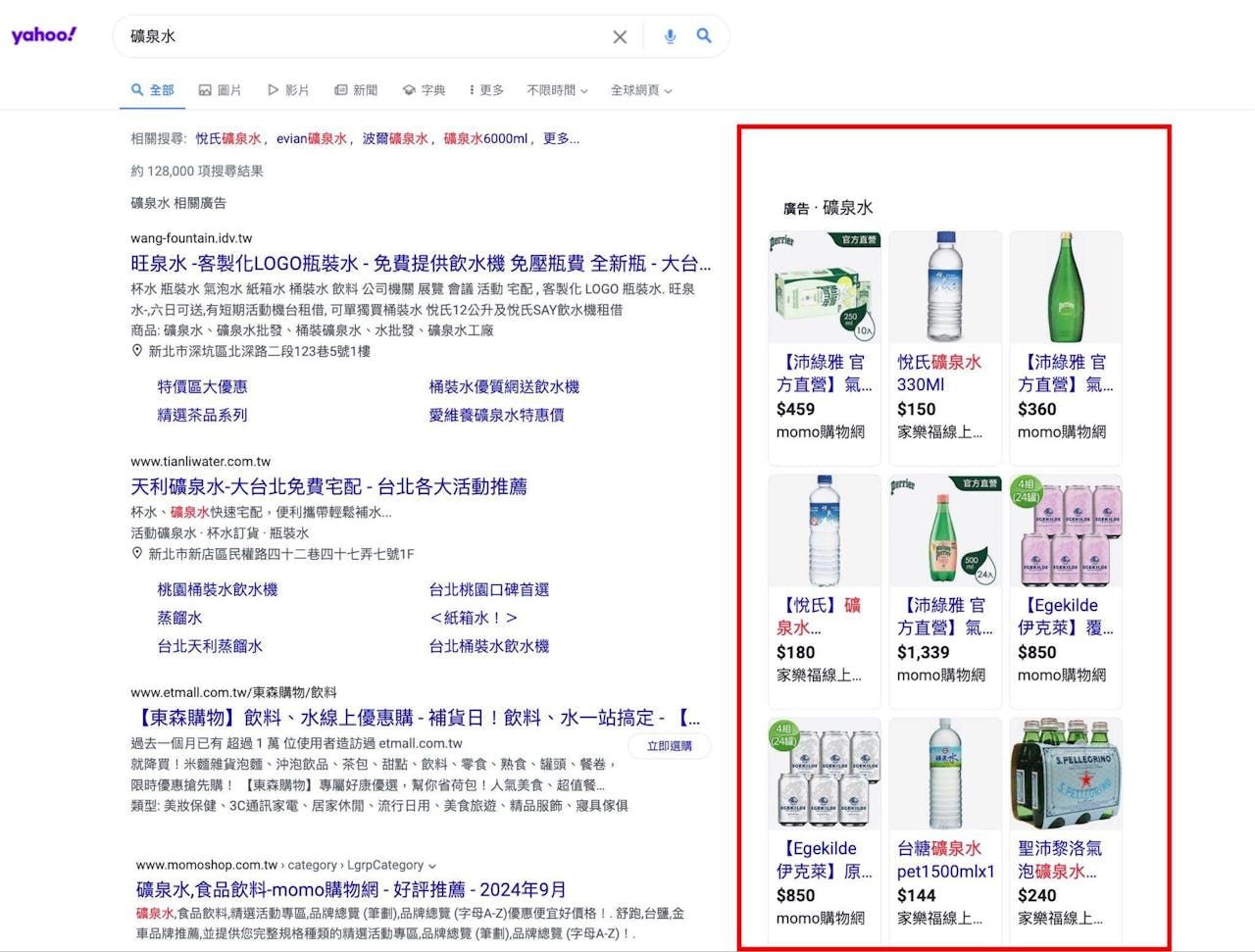Open the pink Egekilde cans product image

click(1066, 530)
